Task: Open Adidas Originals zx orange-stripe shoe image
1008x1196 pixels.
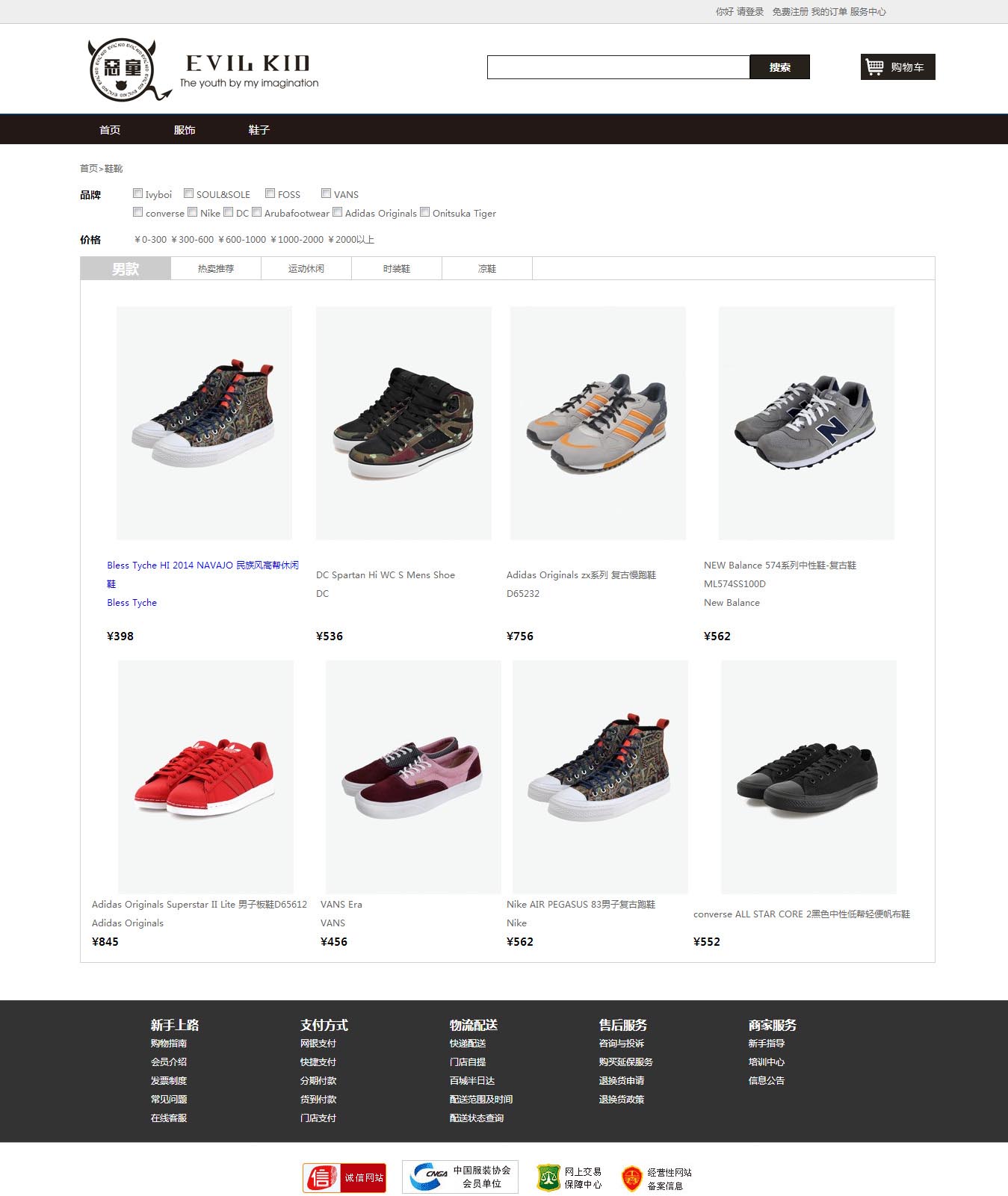Action: pyautogui.click(x=598, y=423)
